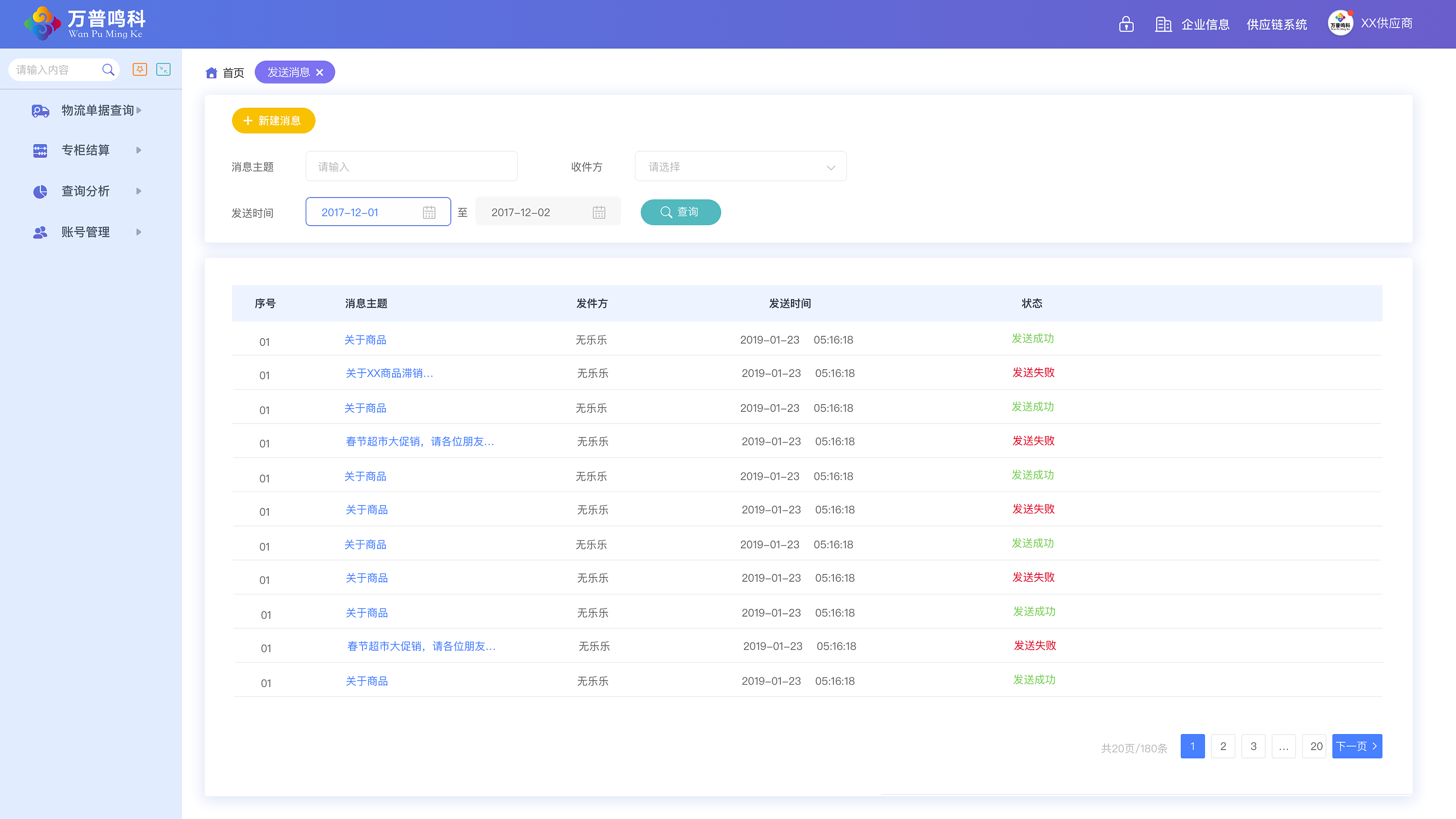
Task: Collapse the sidebar using the teal shrink icon
Action: tap(164, 69)
